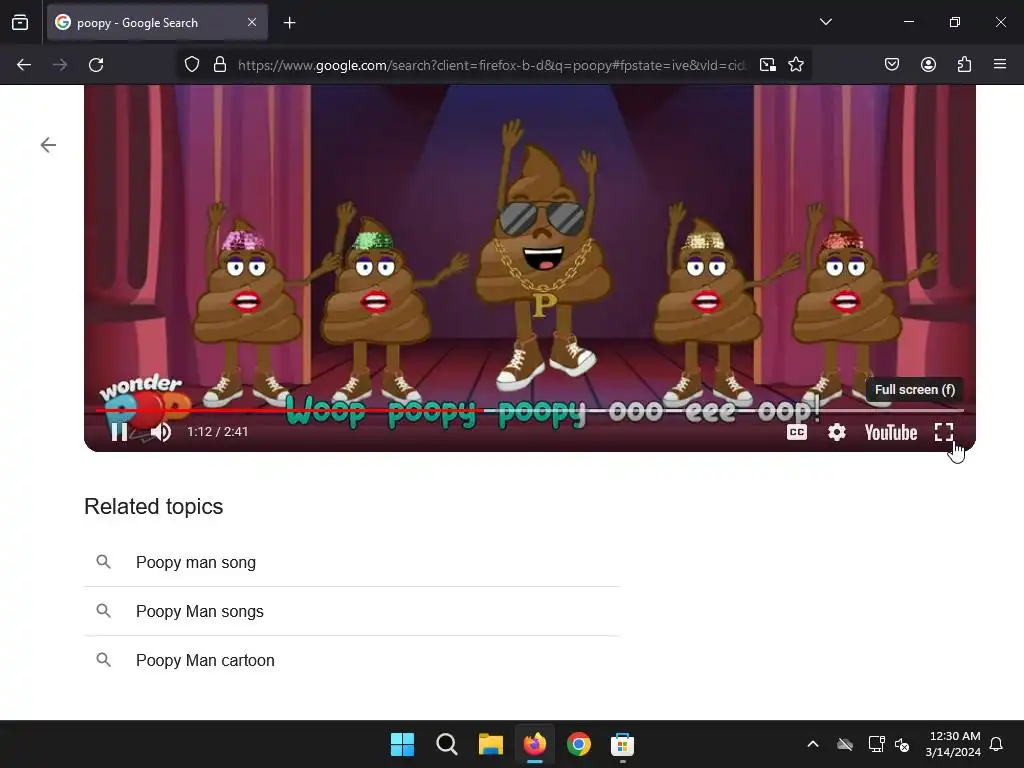Image resolution: width=1024 pixels, height=768 pixels.
Task: Open network status tray icon
Action: coord(876,744)
